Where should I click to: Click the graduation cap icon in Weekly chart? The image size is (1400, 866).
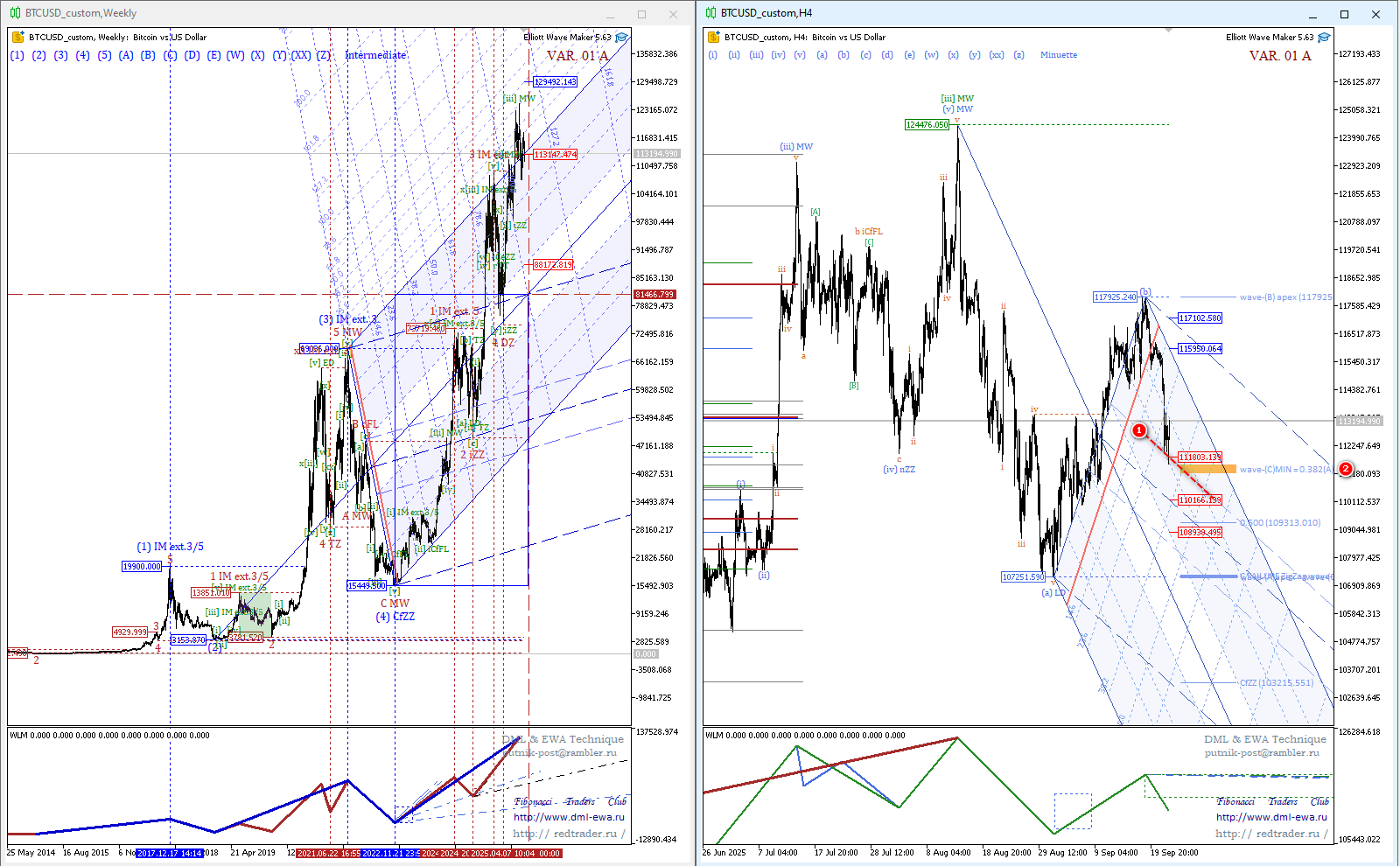point(621,38)
